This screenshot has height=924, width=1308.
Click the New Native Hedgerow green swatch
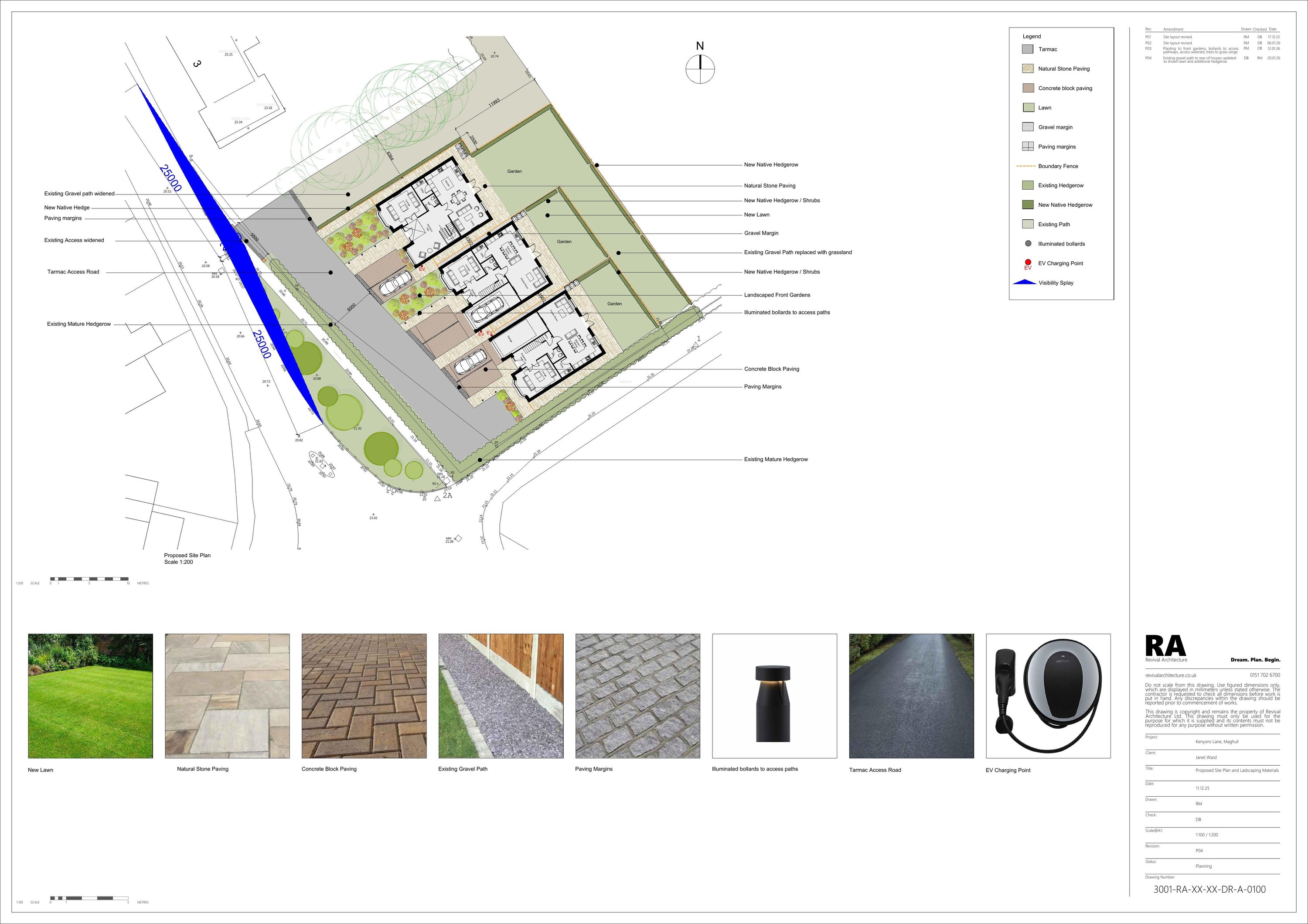1028,205
